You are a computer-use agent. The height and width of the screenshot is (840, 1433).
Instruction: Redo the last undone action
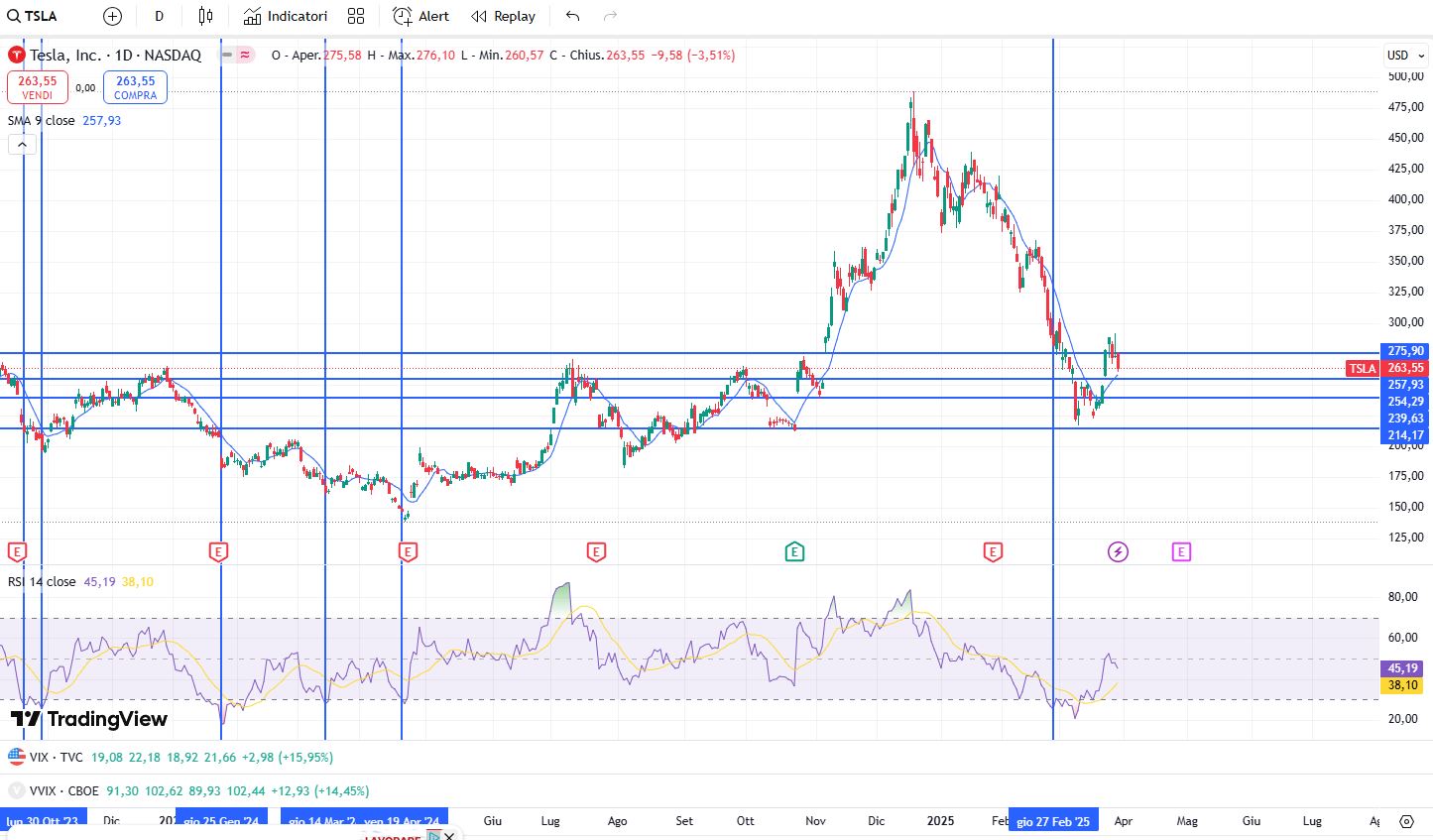(611, 16)
